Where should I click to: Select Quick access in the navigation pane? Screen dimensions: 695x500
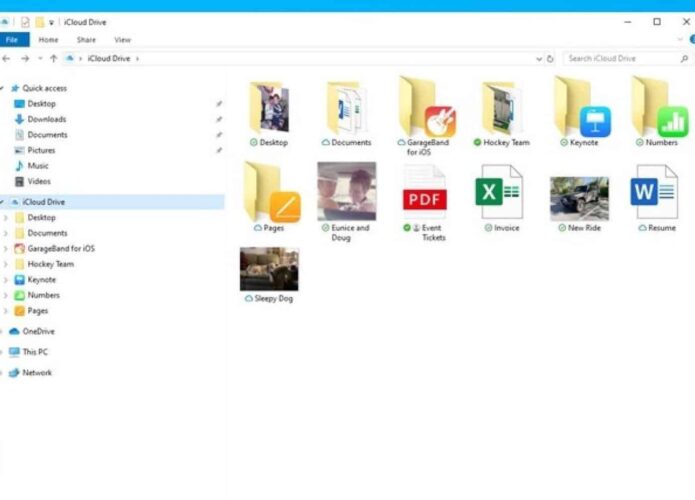[44, 88]
